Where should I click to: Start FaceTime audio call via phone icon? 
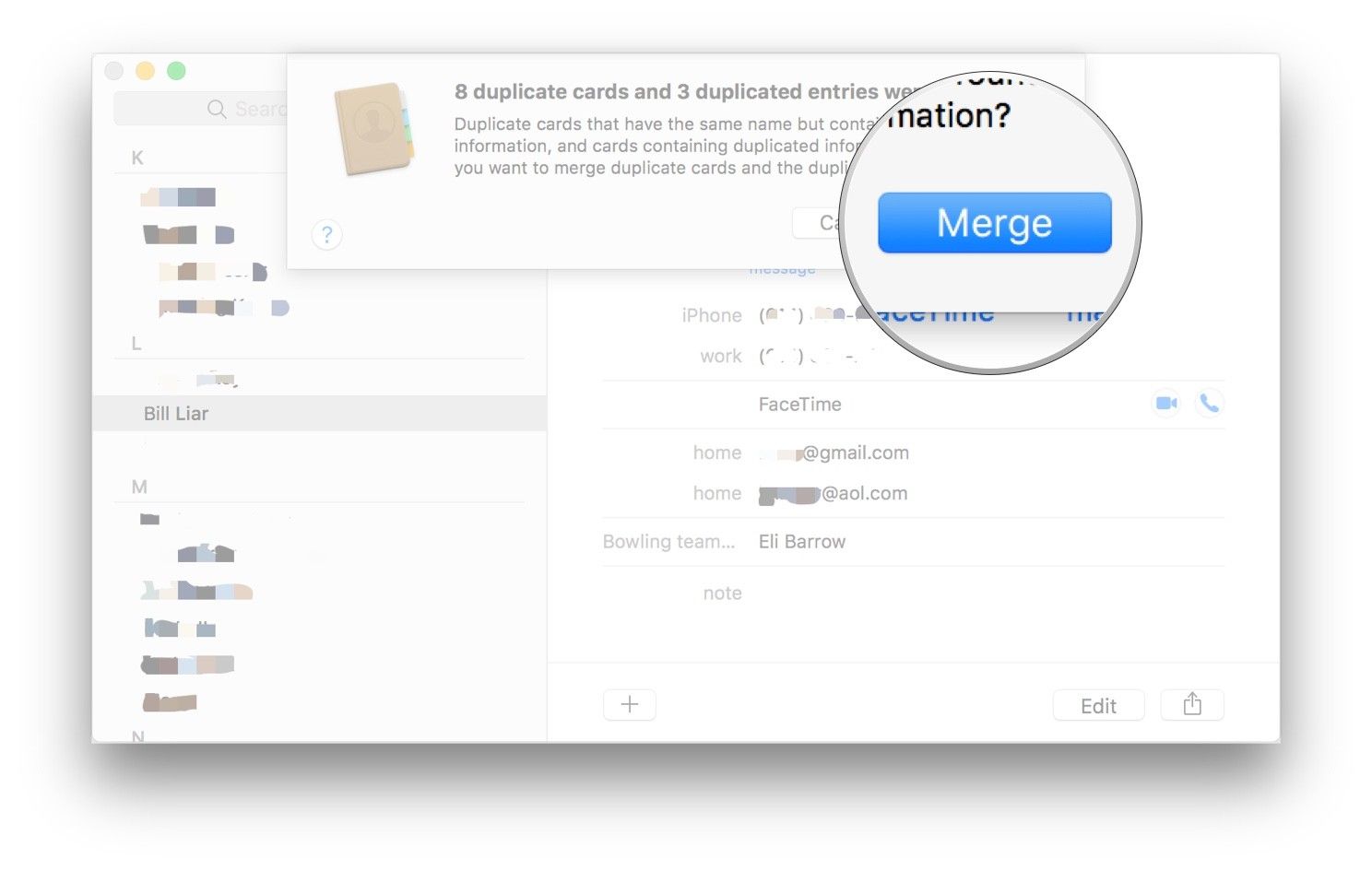pyautogui.click(x=1209, y=404)
